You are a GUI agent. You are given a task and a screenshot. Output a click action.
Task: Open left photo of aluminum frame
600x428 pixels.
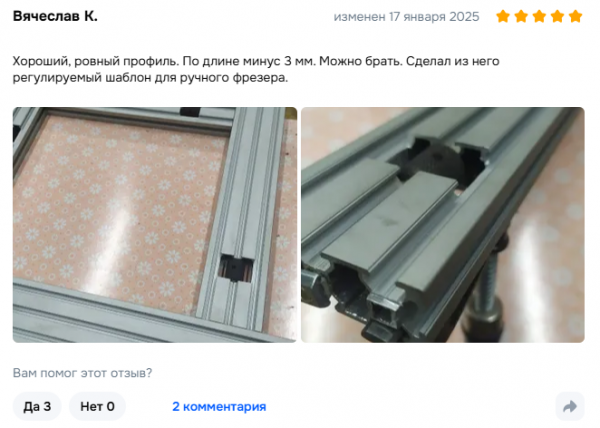point(155,225)
